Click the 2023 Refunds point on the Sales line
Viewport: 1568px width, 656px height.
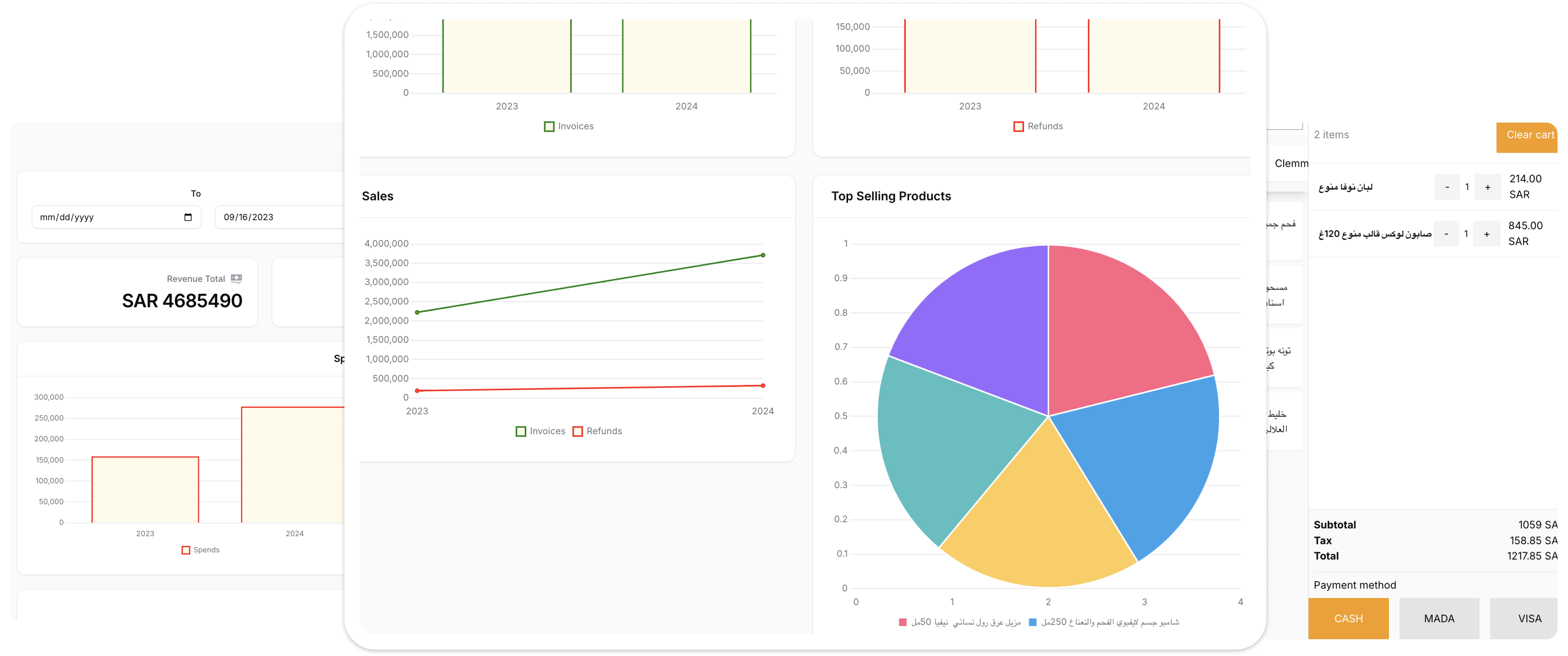coord(417,390)
